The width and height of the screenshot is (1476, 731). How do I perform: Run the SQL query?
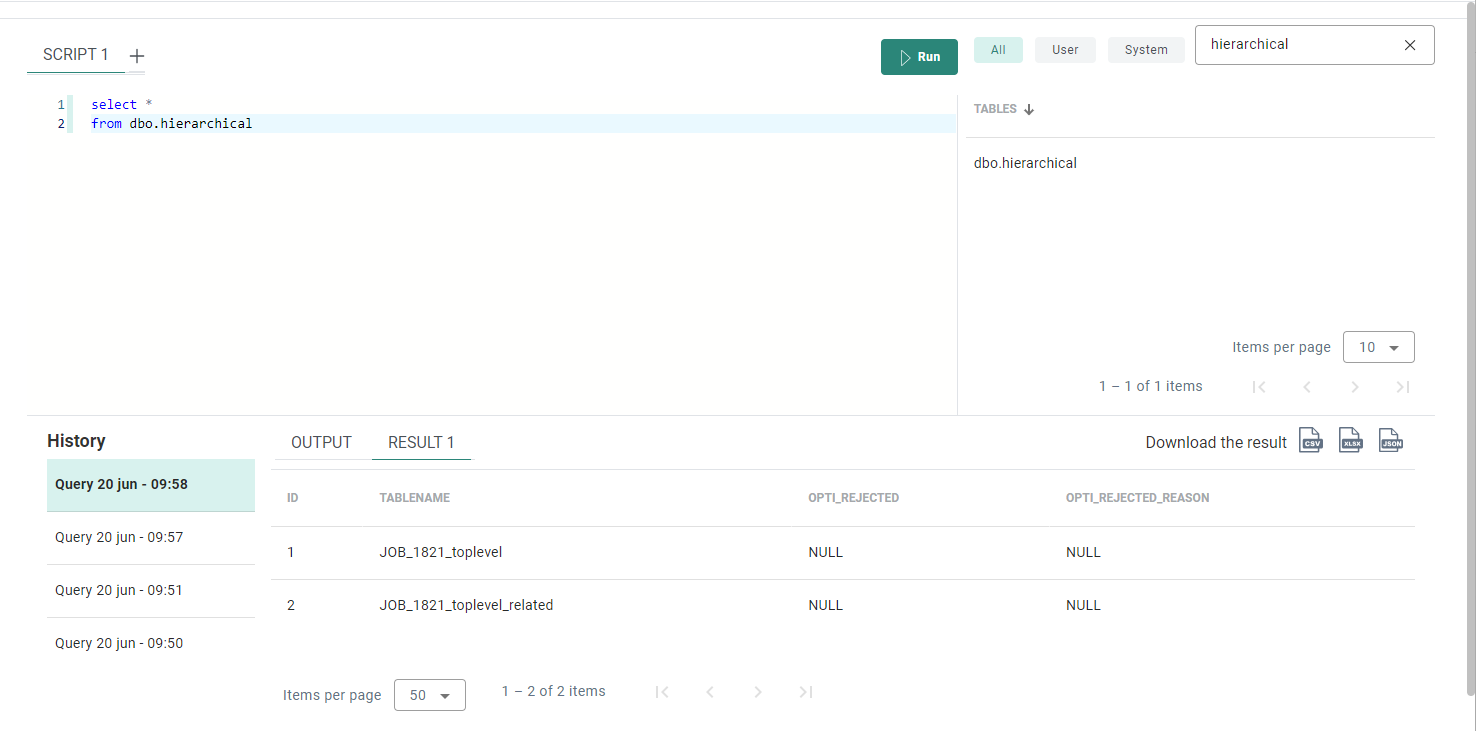919,57
